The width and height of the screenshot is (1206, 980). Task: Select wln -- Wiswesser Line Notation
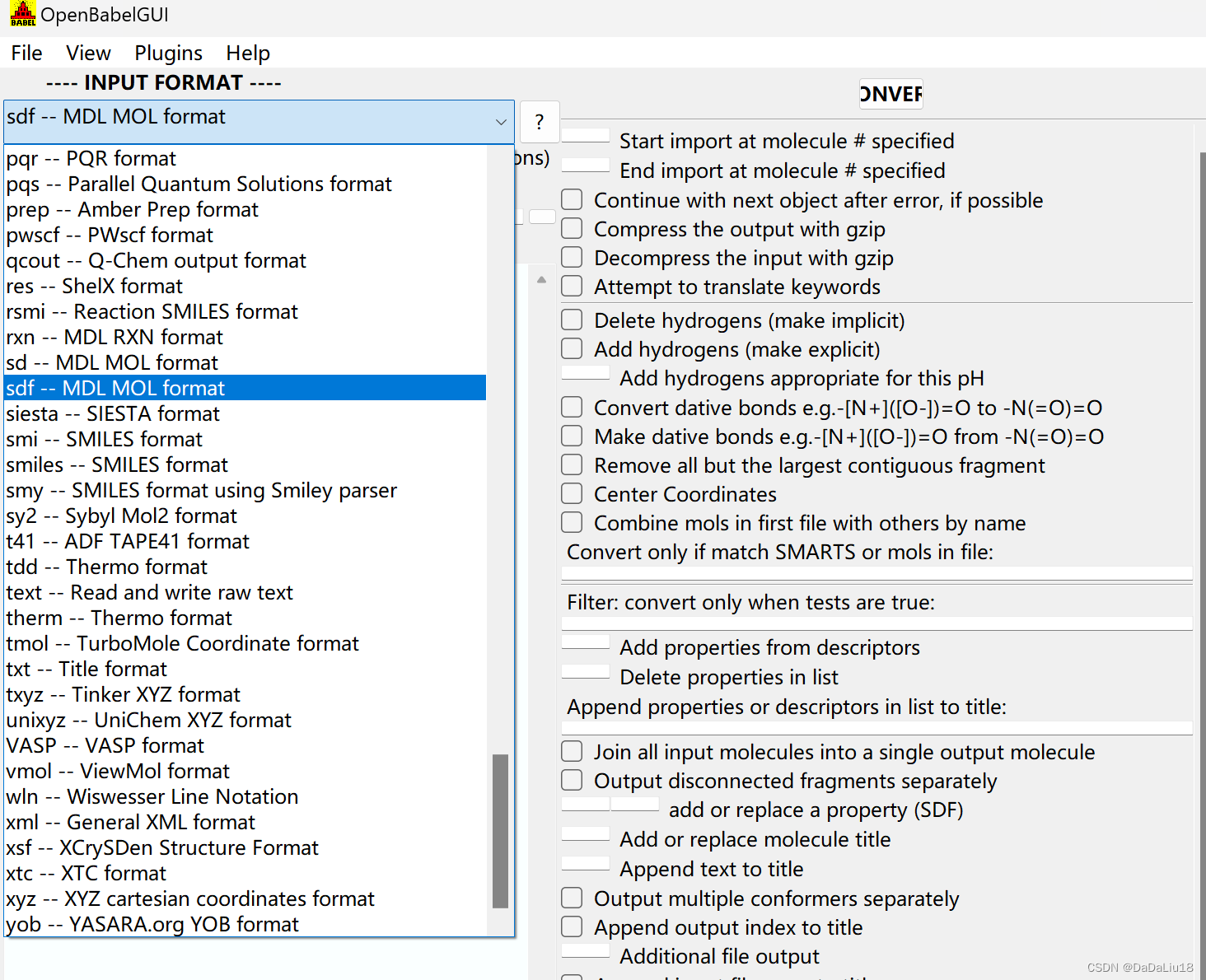coord(245,796)
